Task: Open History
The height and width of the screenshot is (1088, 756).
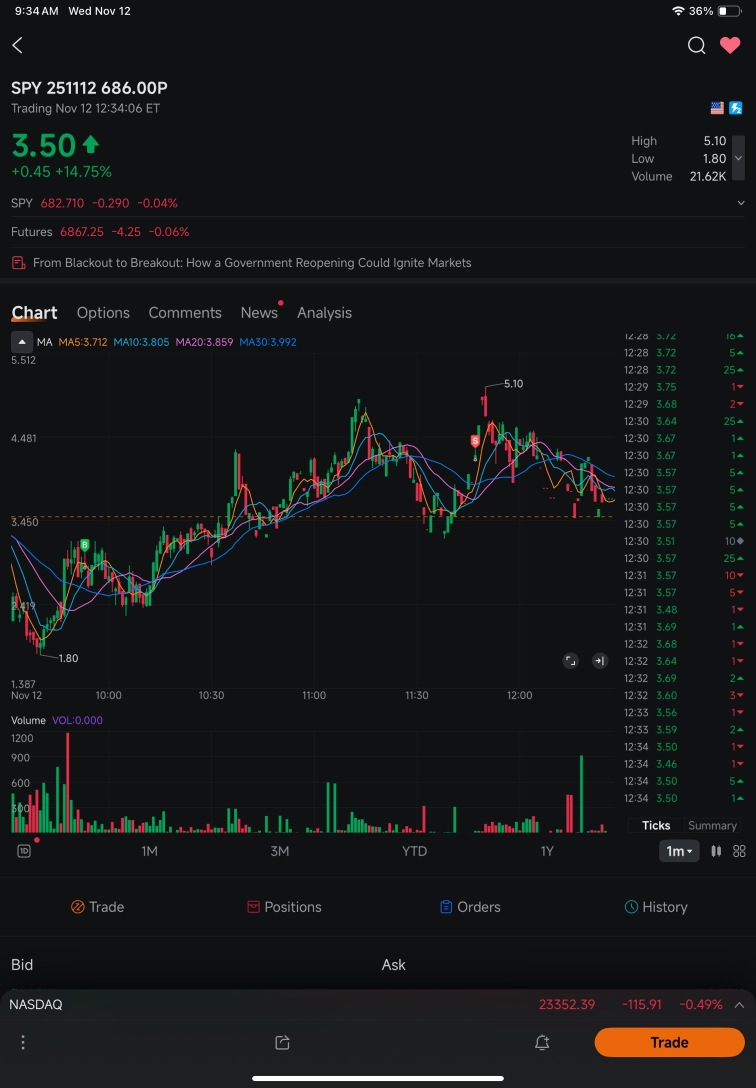Action: (656, 907)
